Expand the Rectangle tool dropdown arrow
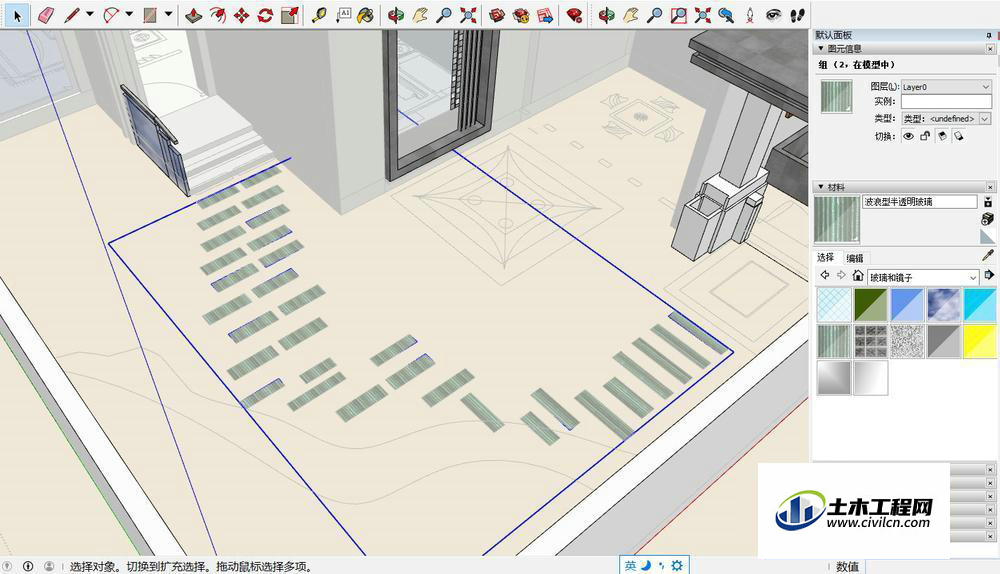This screenshot has width=1000, height=574. pyautogui.click(x=168, y=13)
